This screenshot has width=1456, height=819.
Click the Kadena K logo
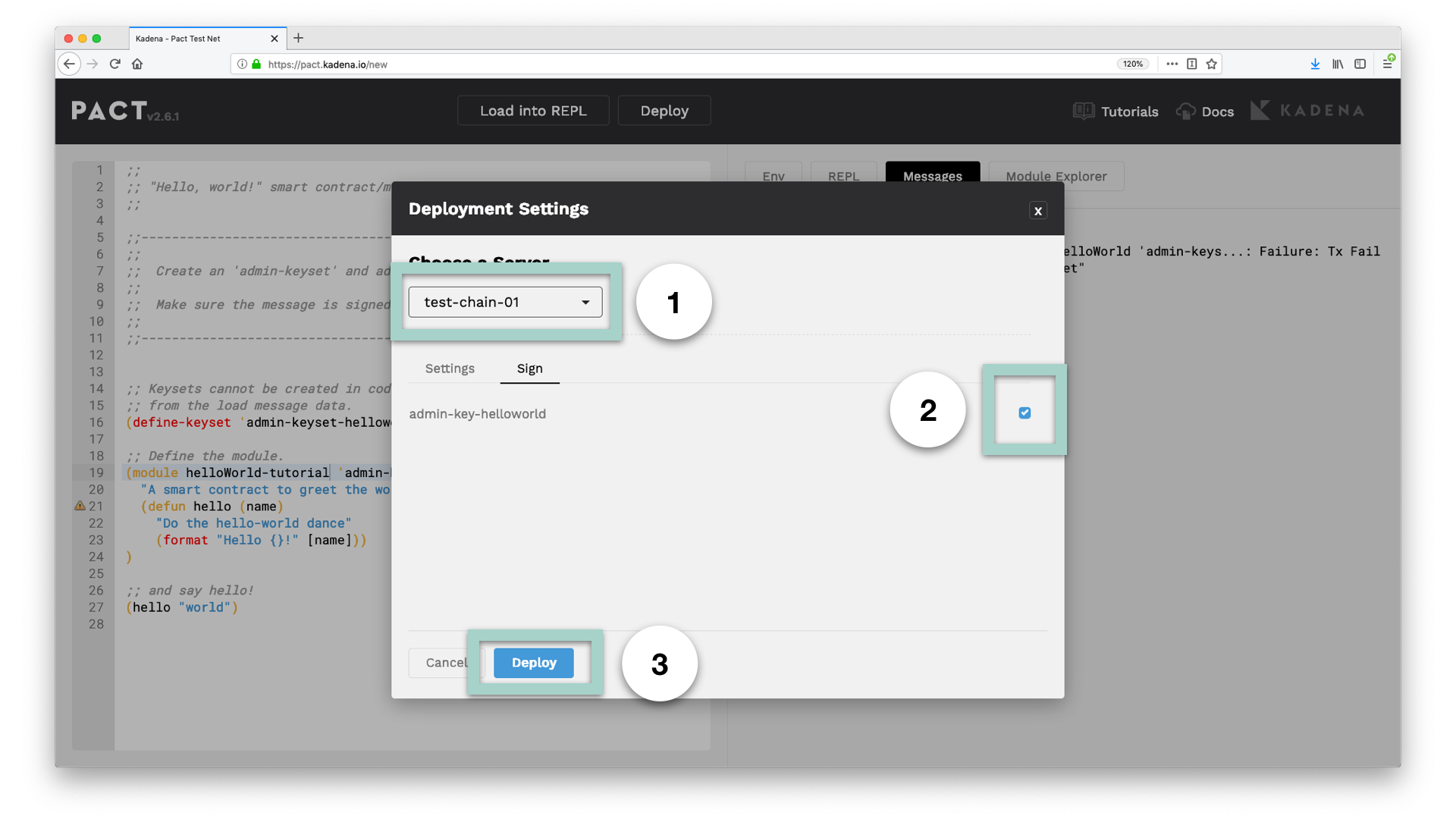point(1260,111)
